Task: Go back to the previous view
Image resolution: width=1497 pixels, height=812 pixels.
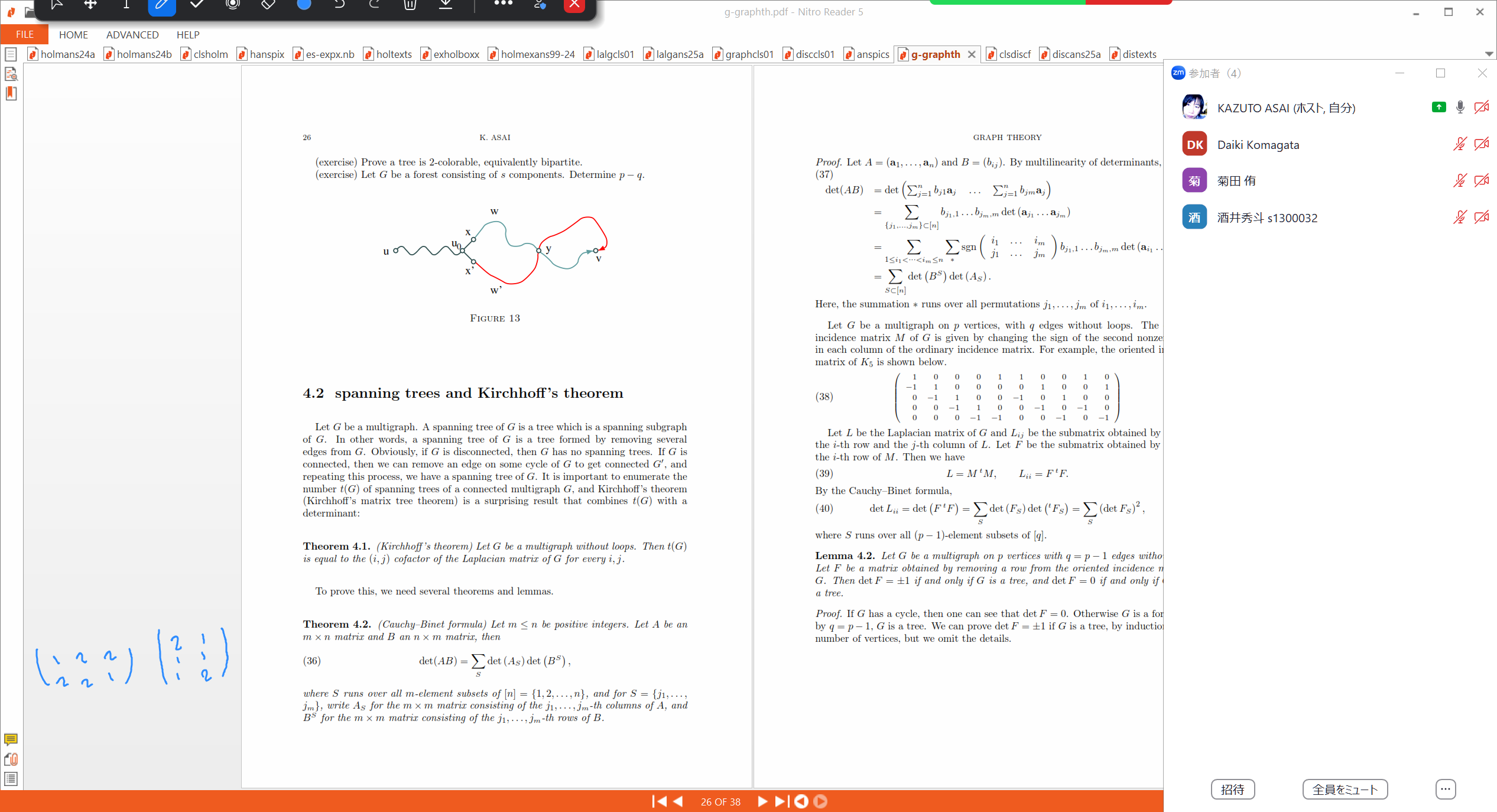Action: coord(801,801)
